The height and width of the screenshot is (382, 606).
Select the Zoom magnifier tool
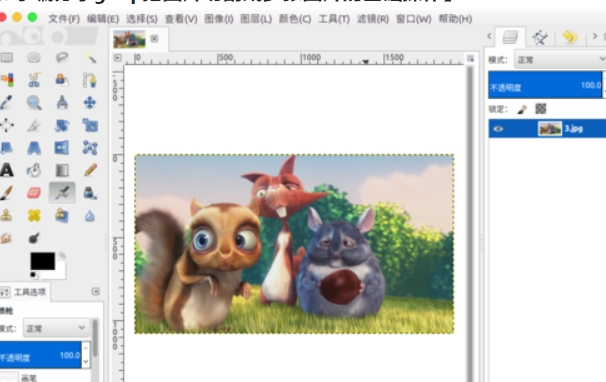[34, 103]
